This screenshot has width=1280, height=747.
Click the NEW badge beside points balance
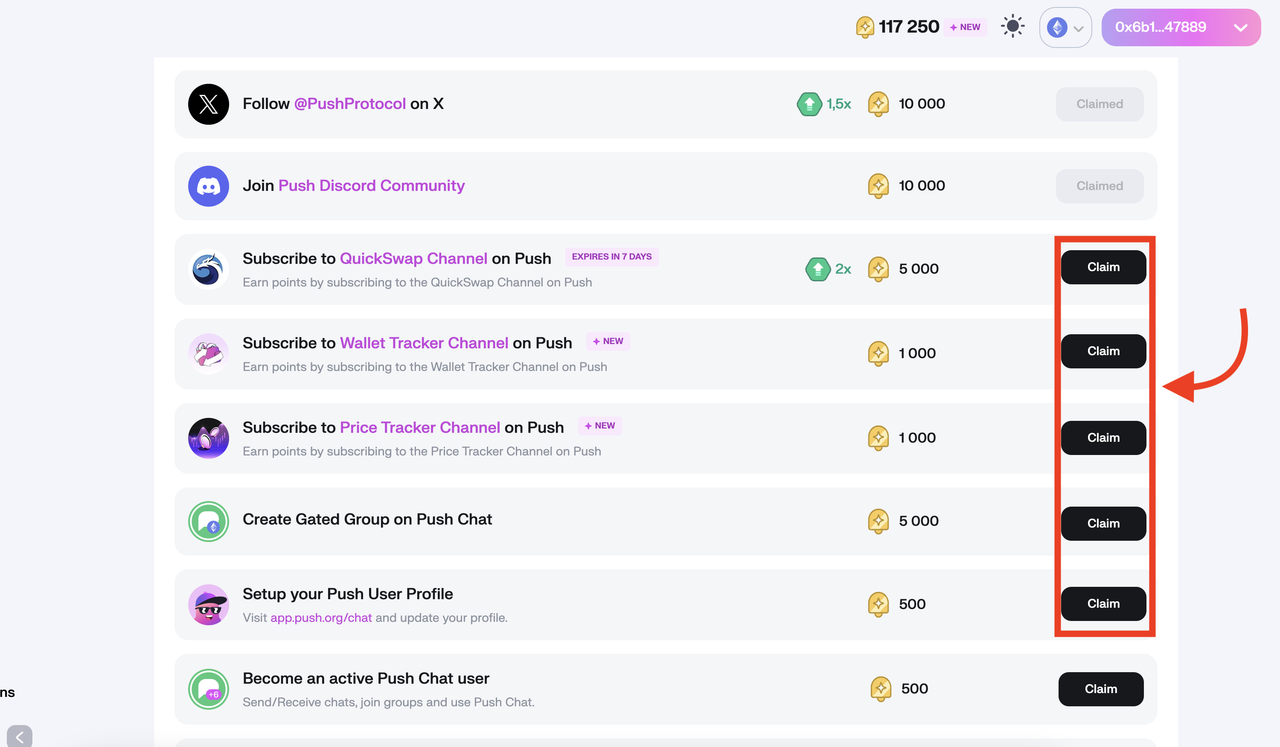pos(965,27)
